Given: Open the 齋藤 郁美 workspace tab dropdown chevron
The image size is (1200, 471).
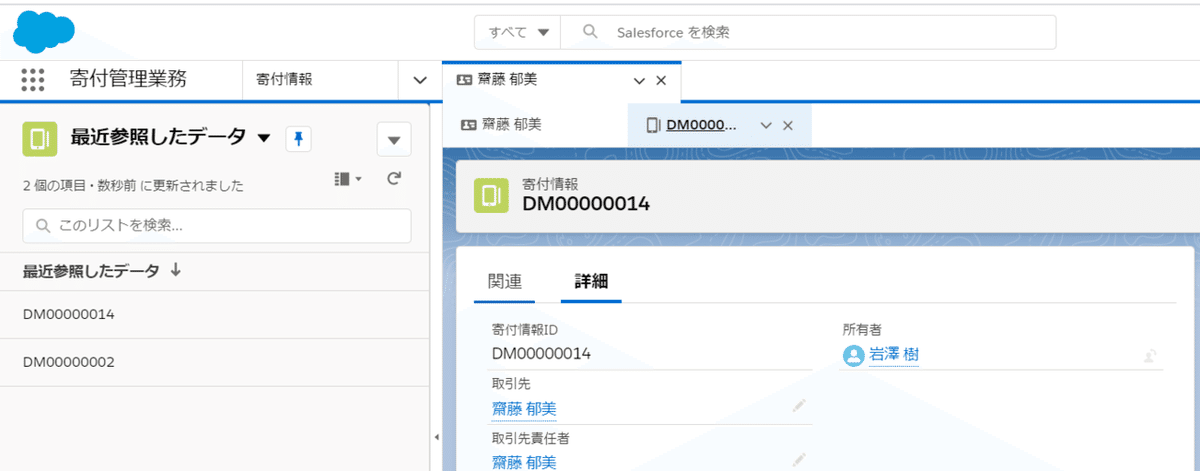Looking at the screenshot, I should click(x=639, y=80).
